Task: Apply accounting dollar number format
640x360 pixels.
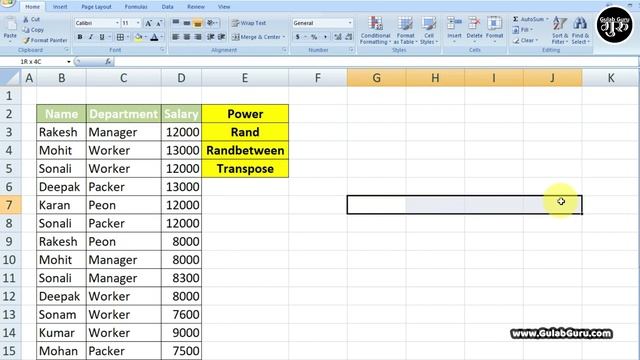Action: point(298,37)
